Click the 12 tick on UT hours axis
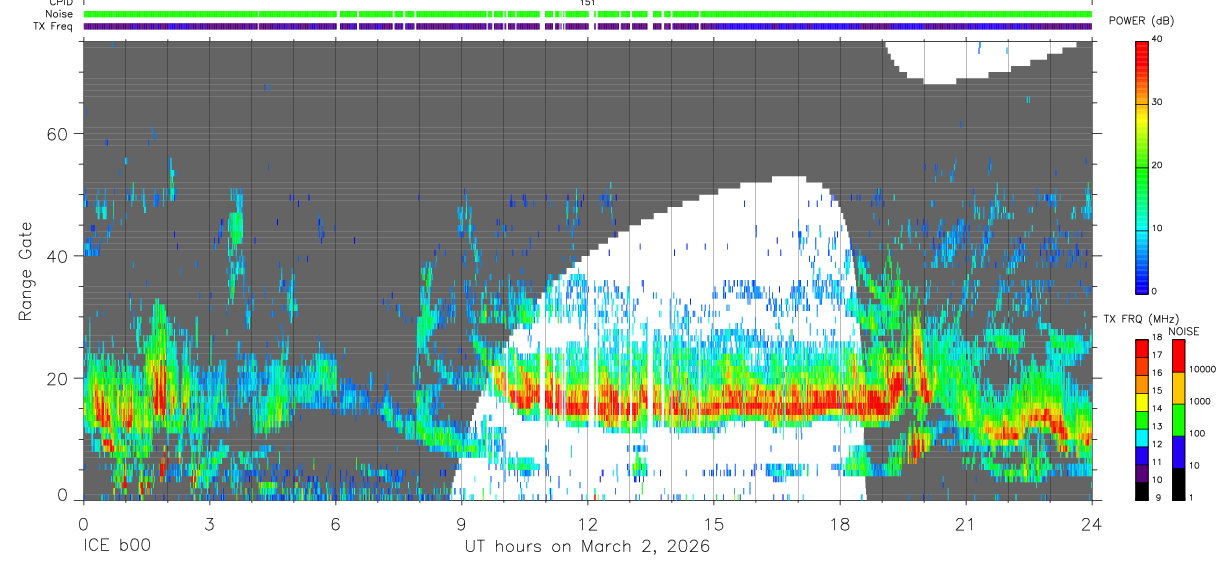This screenshot has height=567, width=1228. [588, 523]
